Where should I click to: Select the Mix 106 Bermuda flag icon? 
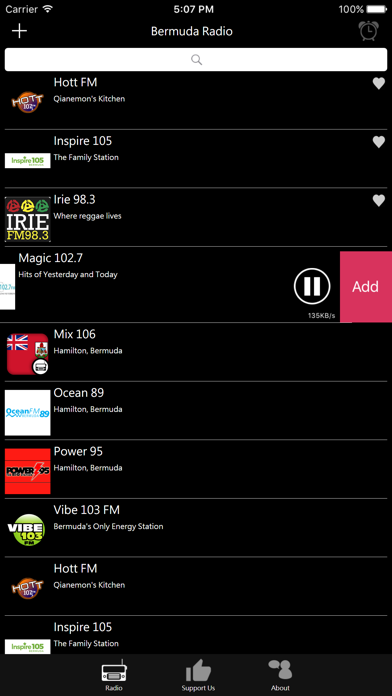(28, 354)
